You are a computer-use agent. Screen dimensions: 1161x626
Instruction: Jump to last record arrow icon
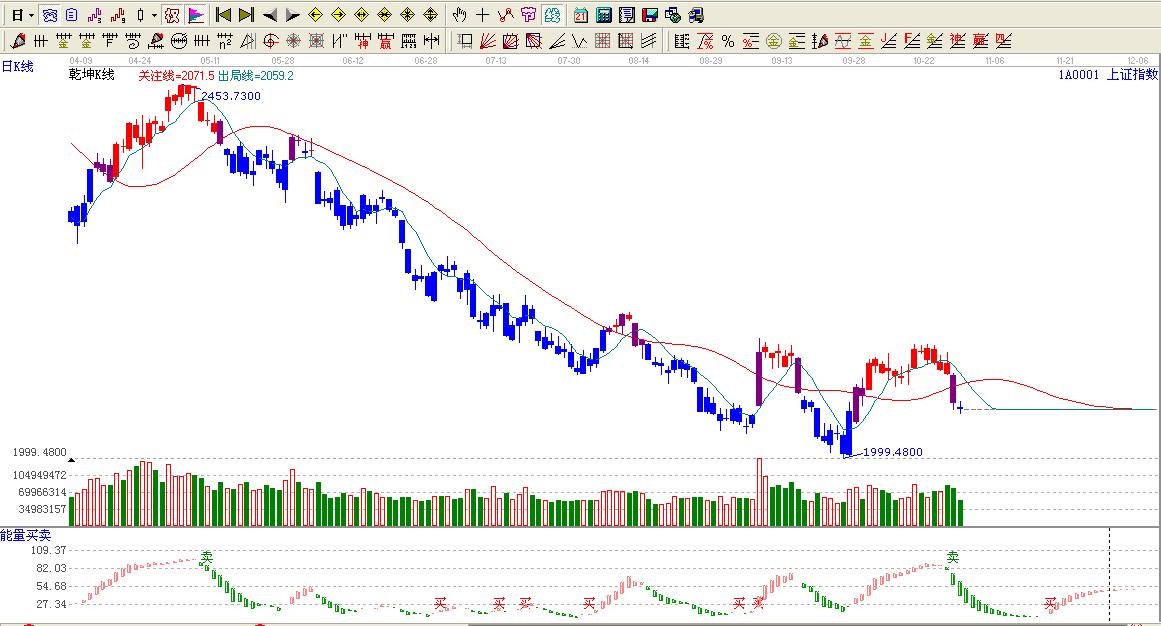coord(246,15)
